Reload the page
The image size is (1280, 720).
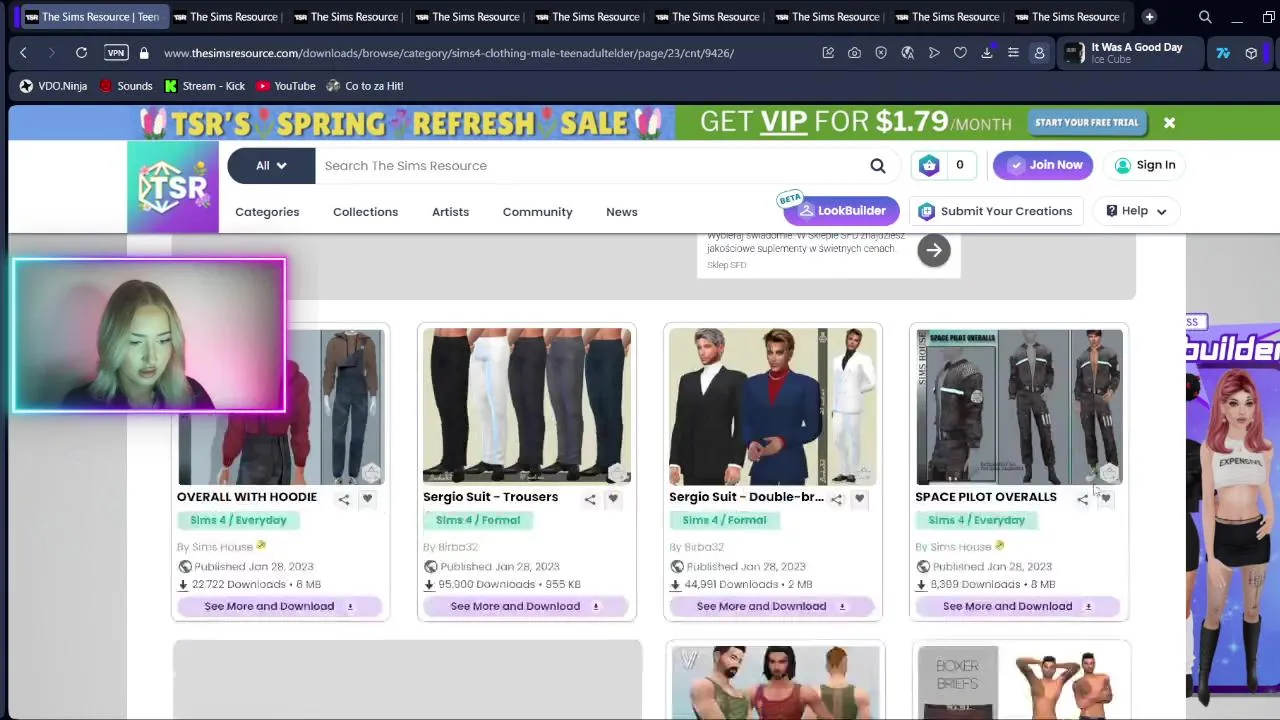tap(81, 53)
